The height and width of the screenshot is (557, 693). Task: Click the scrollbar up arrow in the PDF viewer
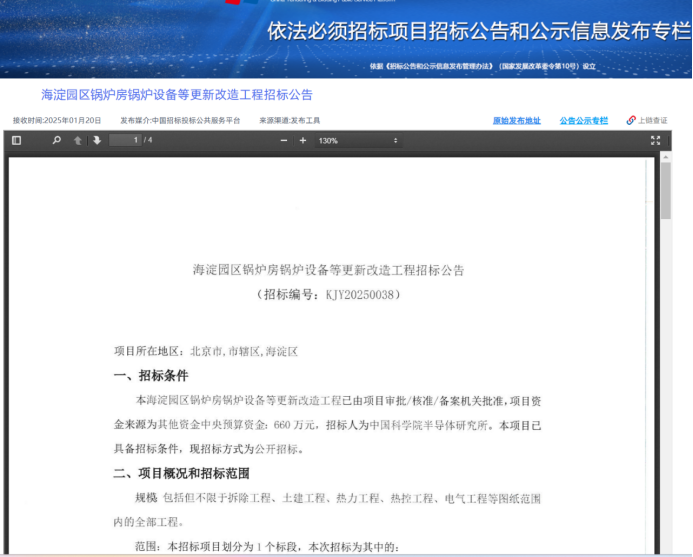coord(665,157)
